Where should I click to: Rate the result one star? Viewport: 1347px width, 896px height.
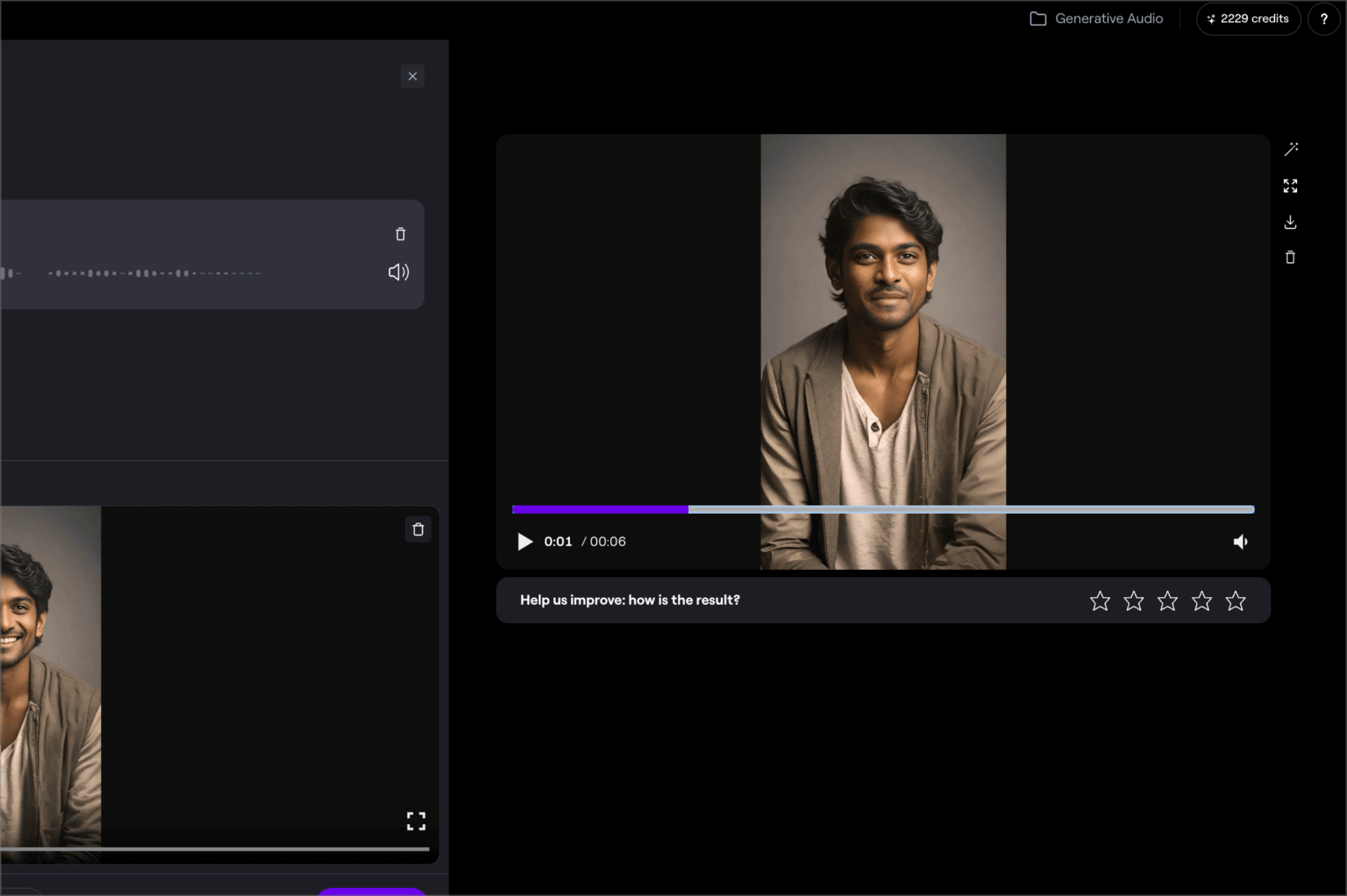(1100, 601)
